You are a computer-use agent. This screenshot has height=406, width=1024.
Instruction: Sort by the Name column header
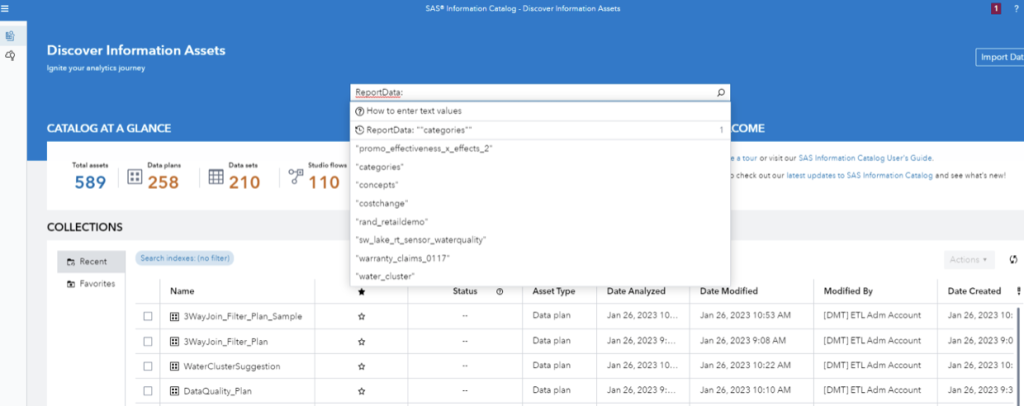click(182, 291)
